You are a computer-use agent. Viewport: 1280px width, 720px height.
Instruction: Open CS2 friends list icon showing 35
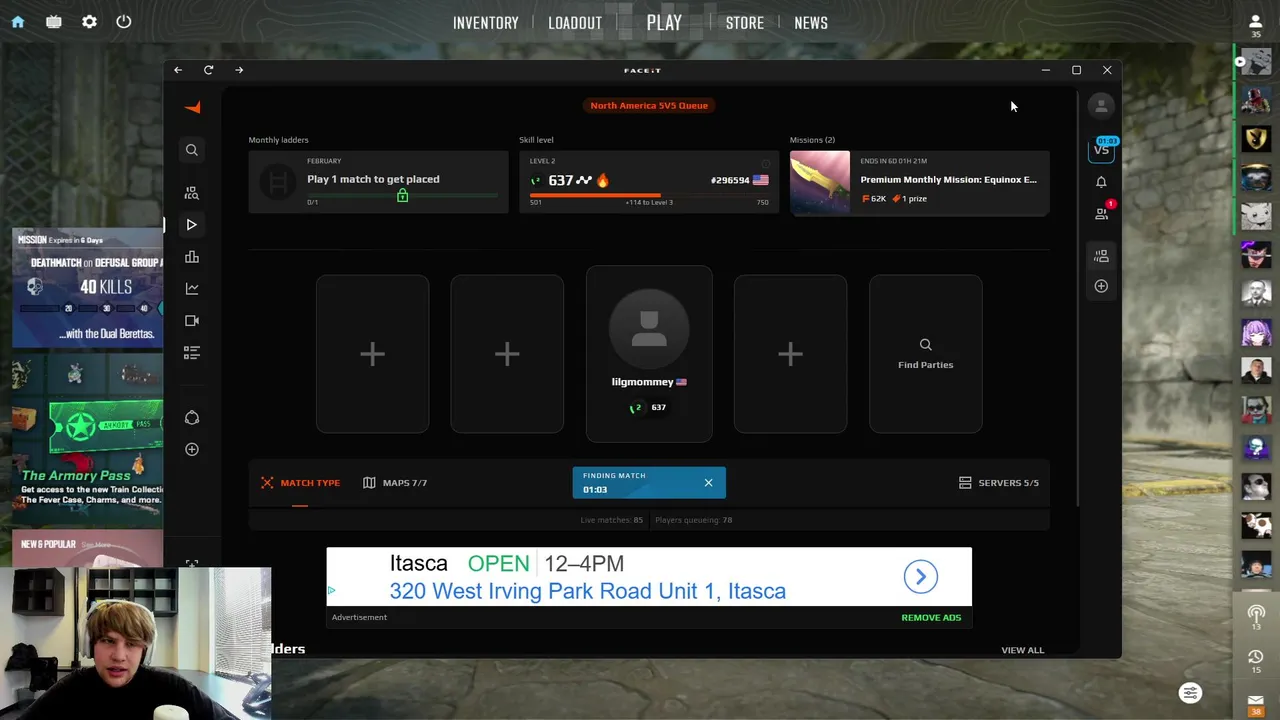point(1256,25)
